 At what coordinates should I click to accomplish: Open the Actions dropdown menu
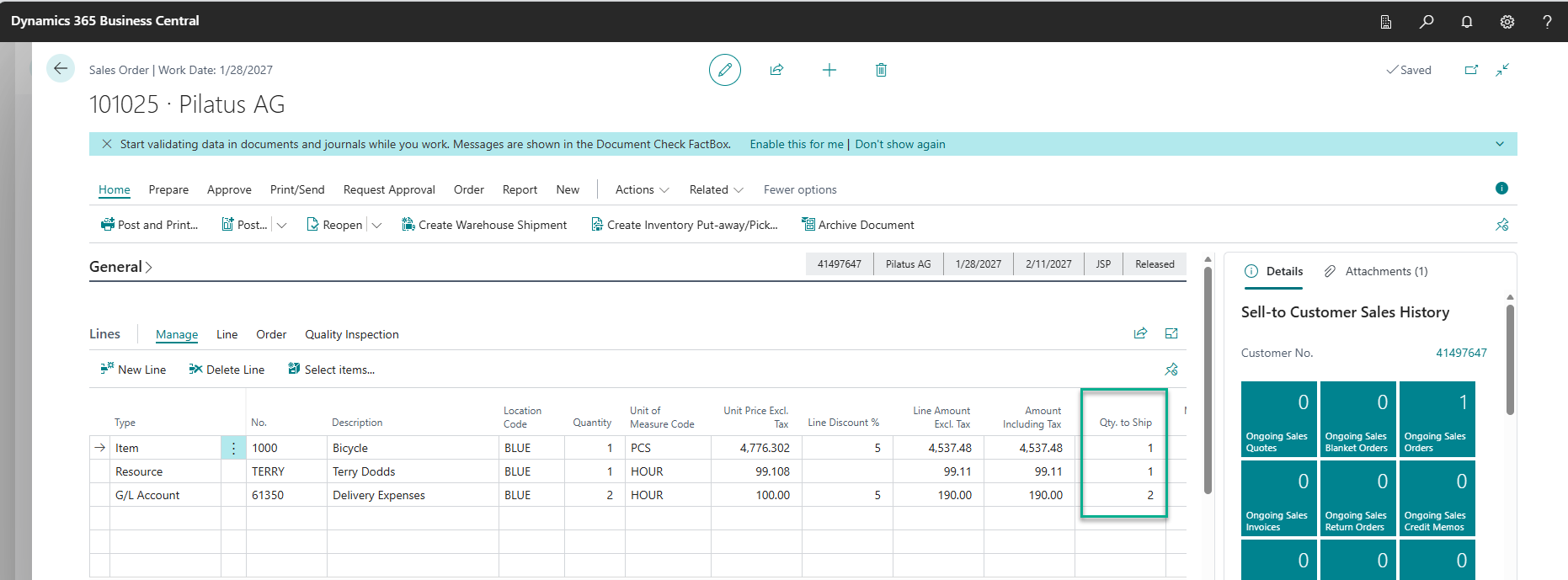point(643,189)
